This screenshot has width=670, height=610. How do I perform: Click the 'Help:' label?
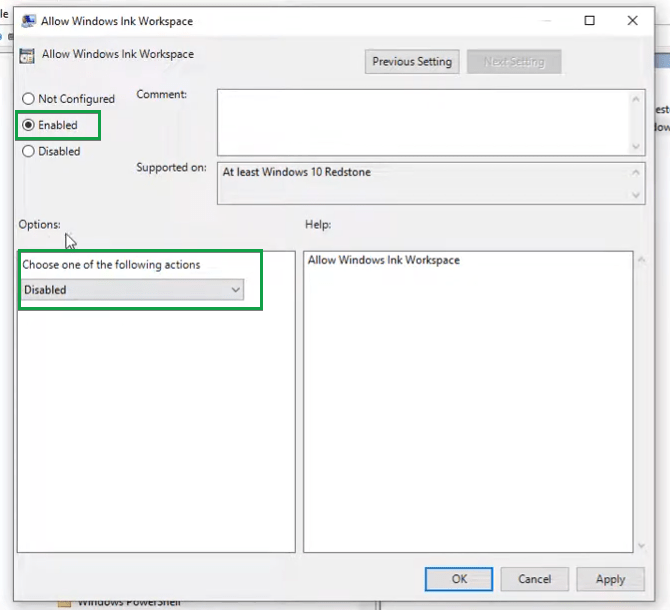[318, 225]
